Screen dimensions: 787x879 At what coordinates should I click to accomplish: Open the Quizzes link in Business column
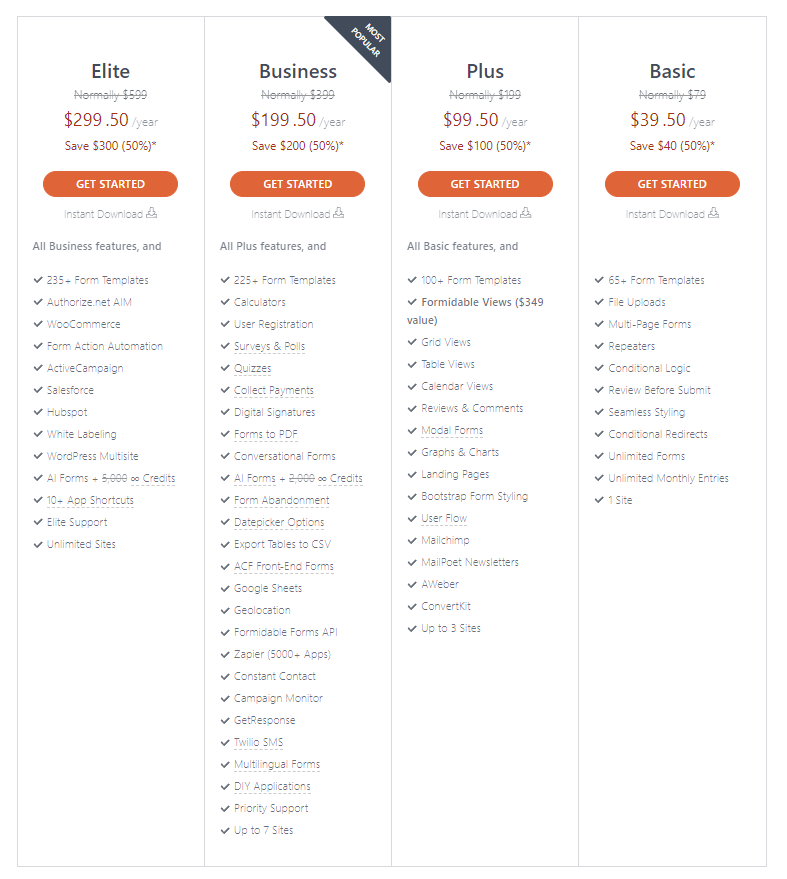[x=252, y=368]
